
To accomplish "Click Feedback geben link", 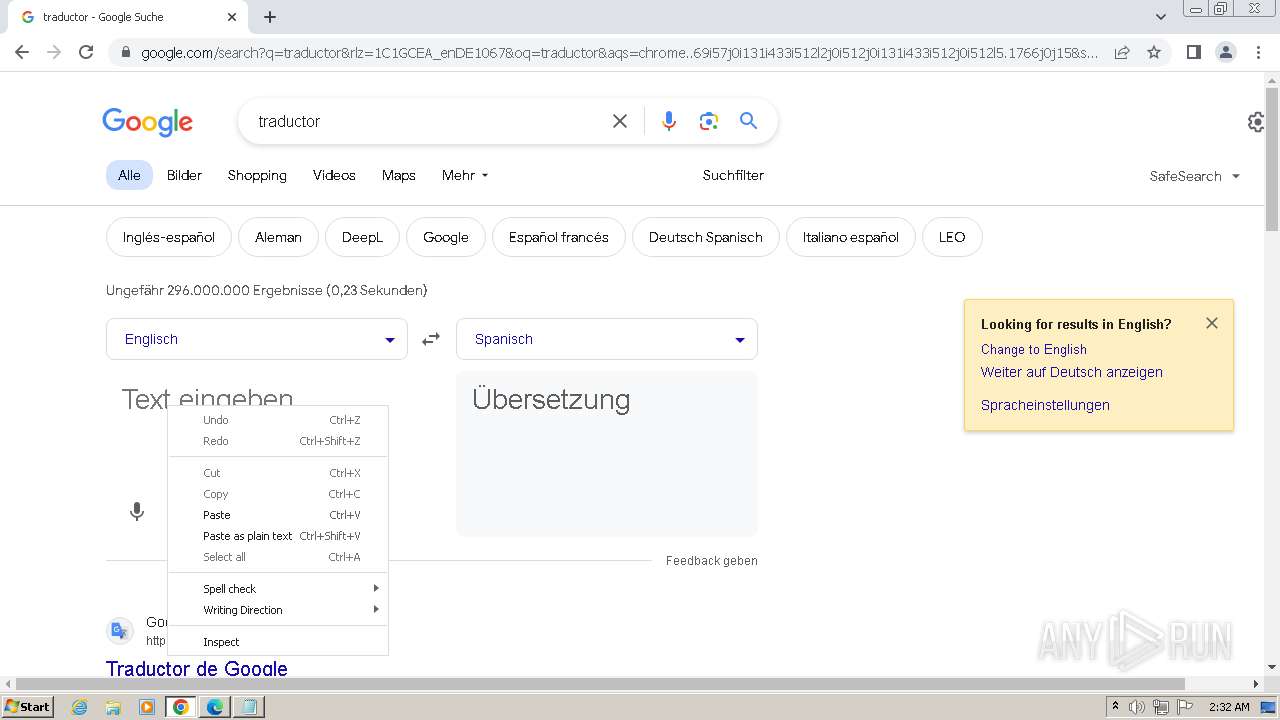I will 712,561.
